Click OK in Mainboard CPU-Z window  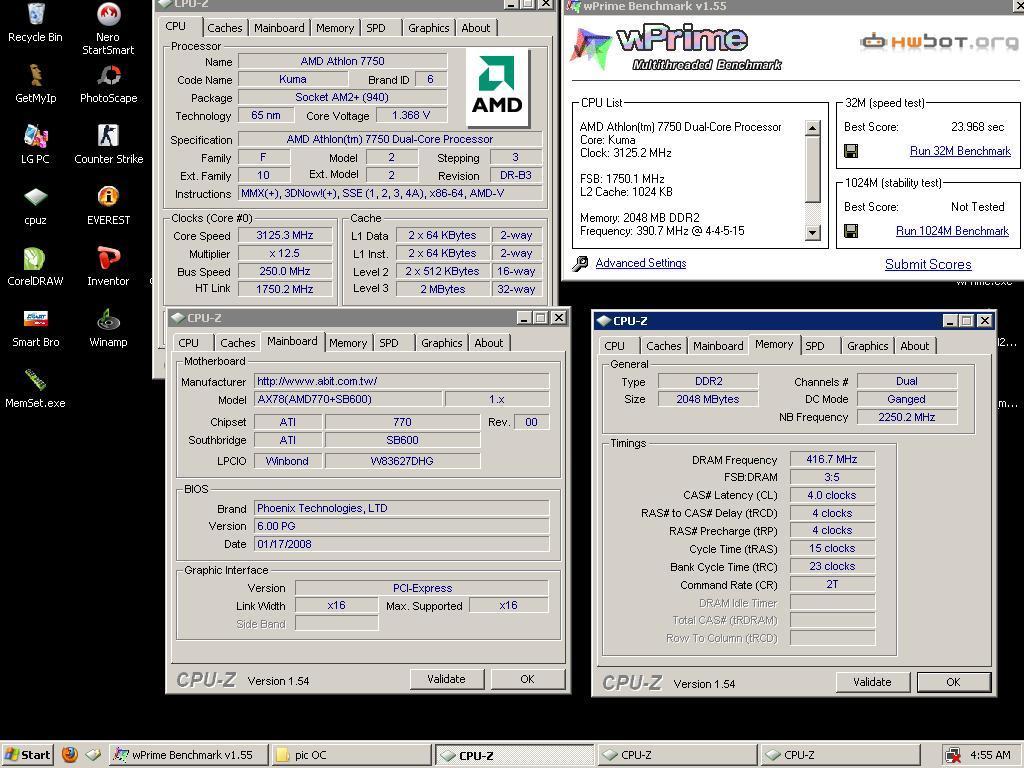pyautogui.click(x=528, y=679)
